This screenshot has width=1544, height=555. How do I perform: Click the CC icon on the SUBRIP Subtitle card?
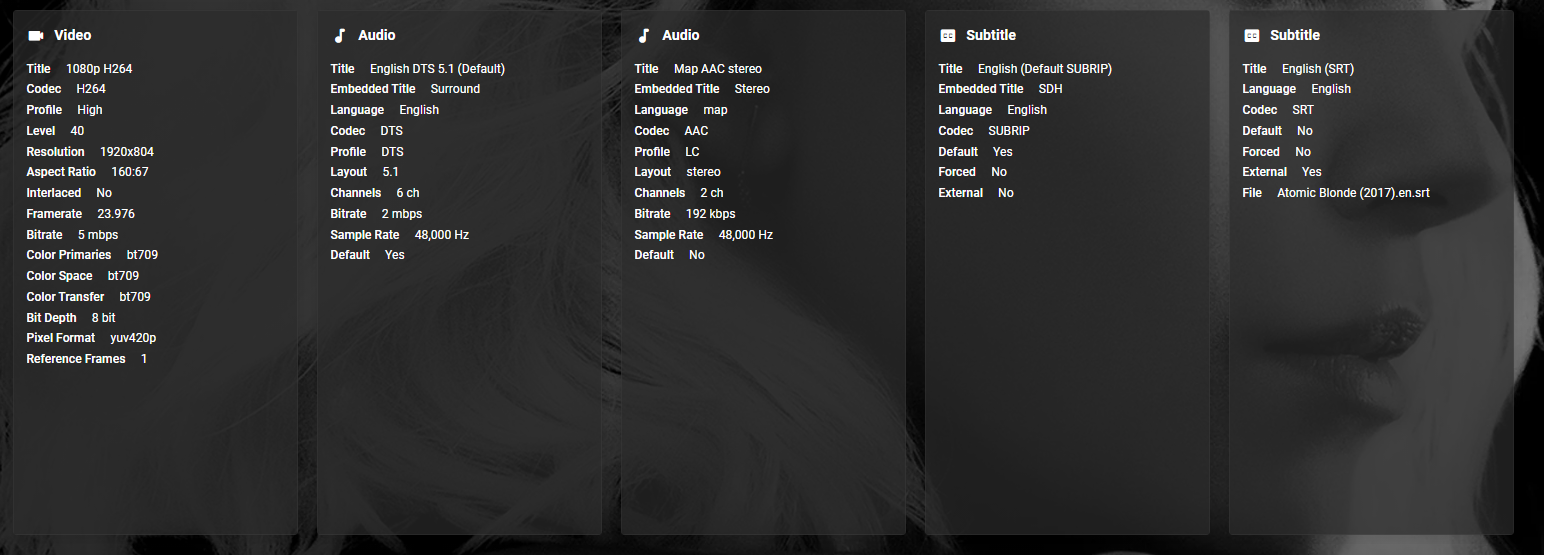pyautogui.click(x=948, y=35)
